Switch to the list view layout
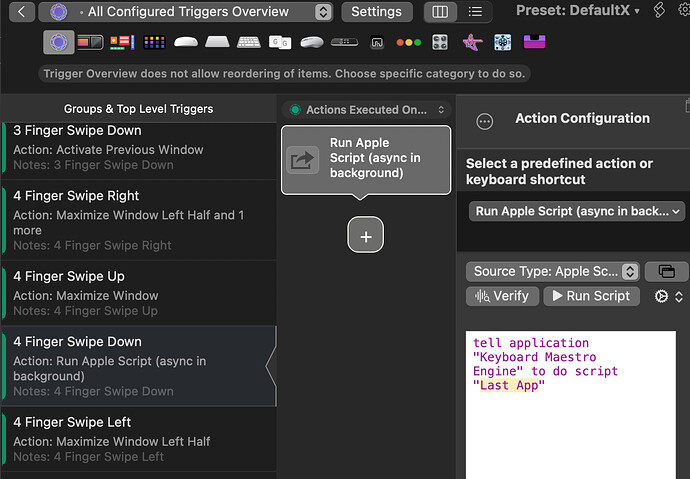The image size is (690, 479). coord(475,12)
